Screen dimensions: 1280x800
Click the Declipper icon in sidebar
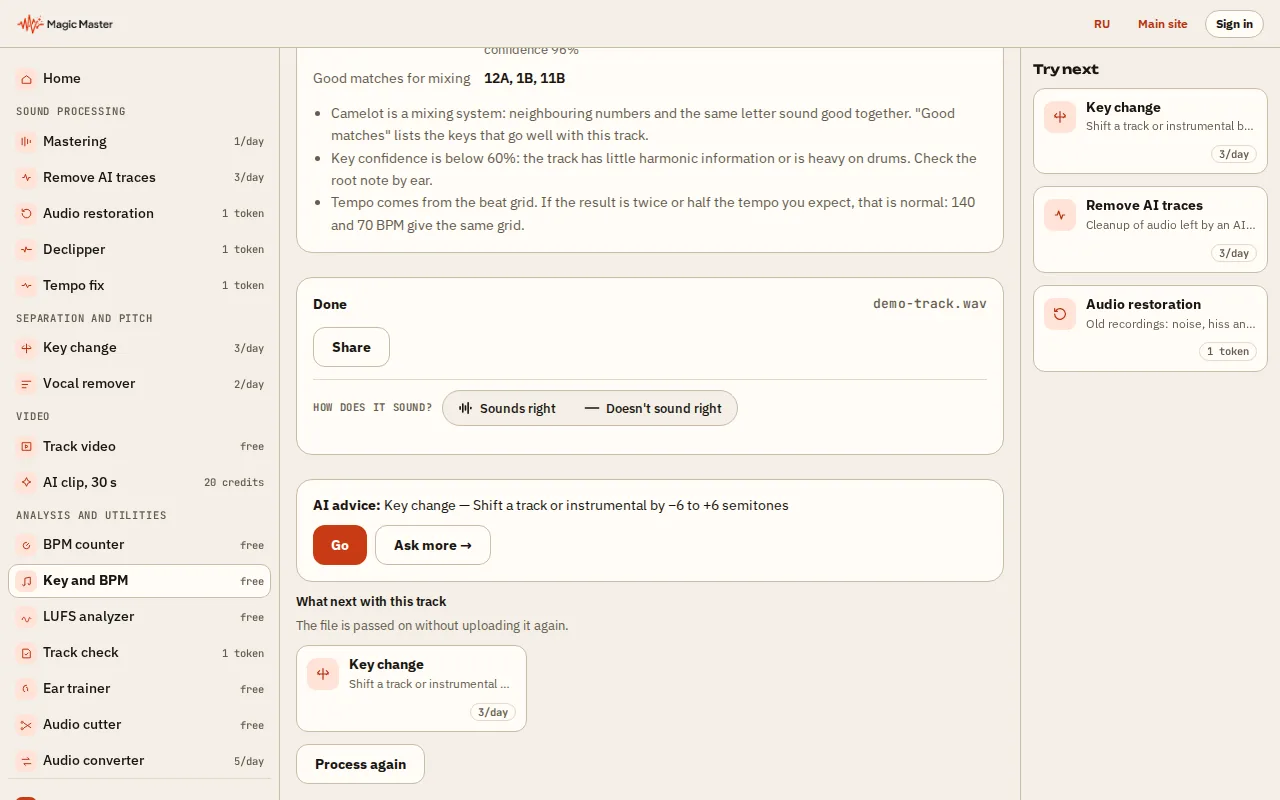[26, 250]
